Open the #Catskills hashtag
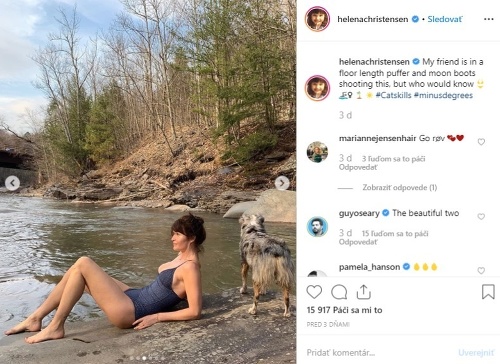 (393, 95)
